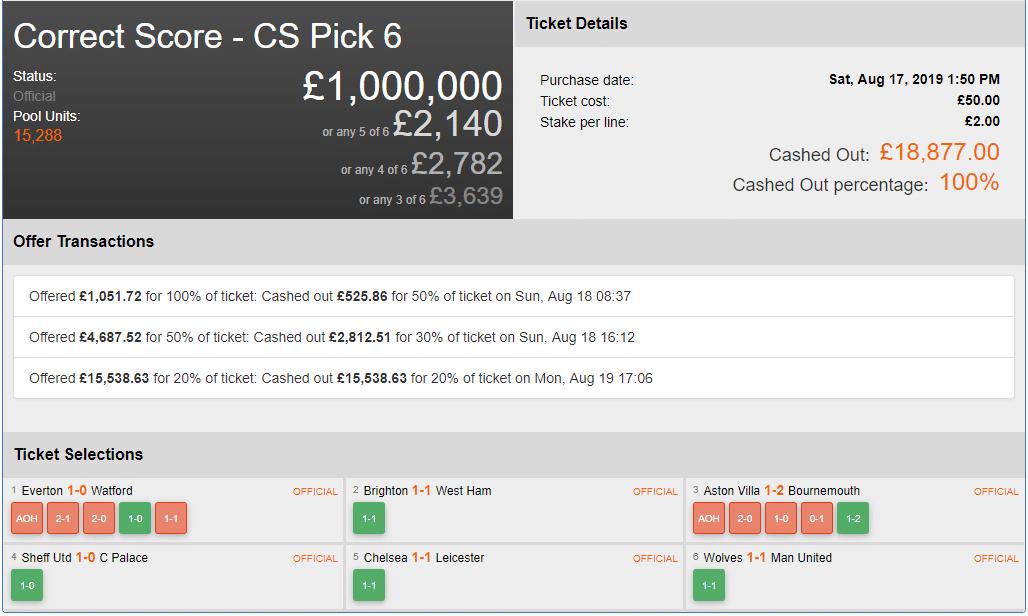Click the Pool Units 15,288 value

(x=38, y=135)
